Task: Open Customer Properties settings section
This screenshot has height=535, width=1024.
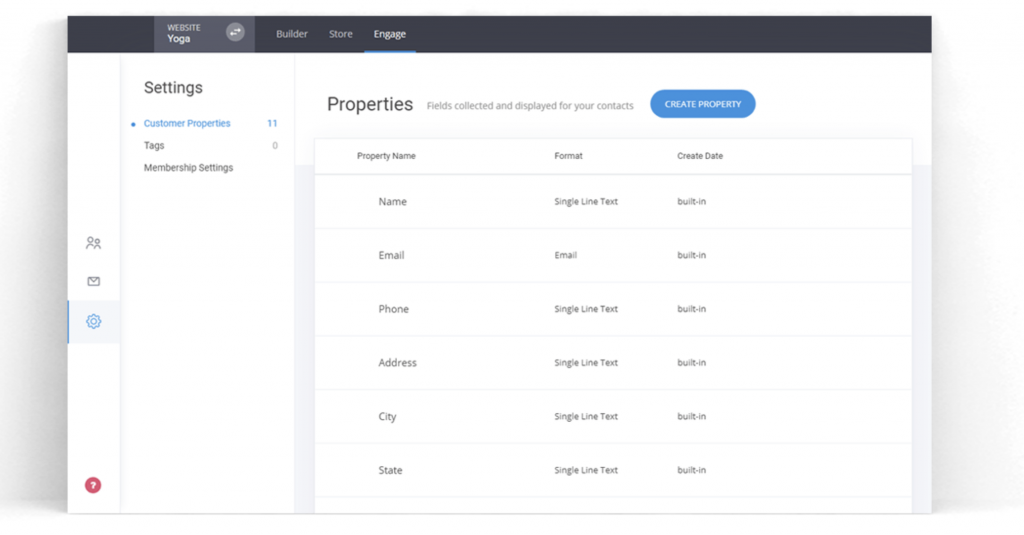Action: [187, 124]
